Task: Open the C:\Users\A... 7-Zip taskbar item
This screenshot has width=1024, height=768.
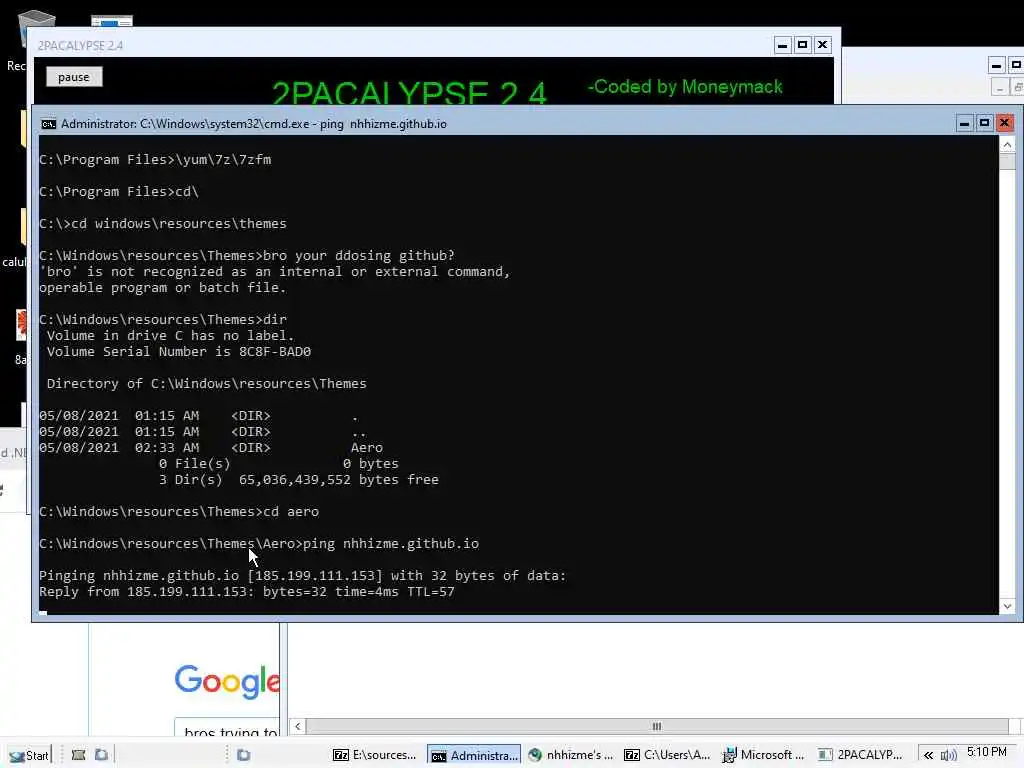Action: pos(667,755)
